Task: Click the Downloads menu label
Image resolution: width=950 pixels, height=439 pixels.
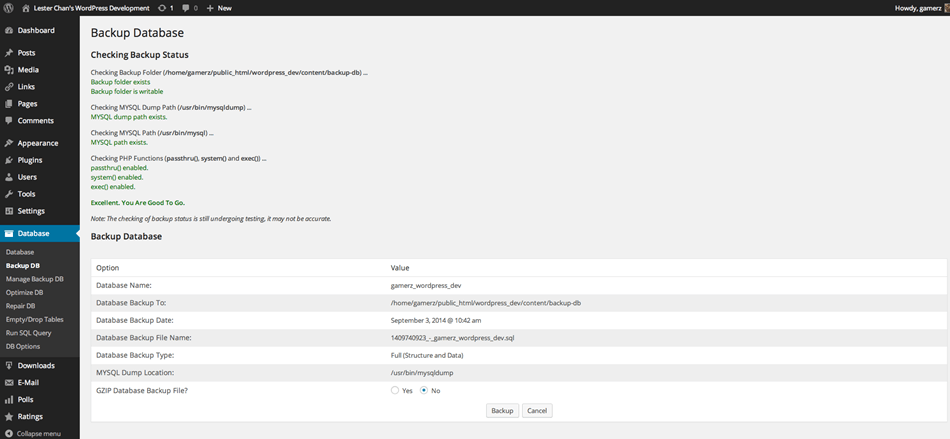Action: click(36, 366)
